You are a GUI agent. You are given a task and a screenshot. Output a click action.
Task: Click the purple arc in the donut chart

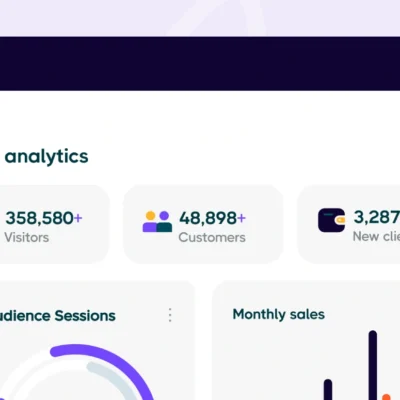click(110, 358)
